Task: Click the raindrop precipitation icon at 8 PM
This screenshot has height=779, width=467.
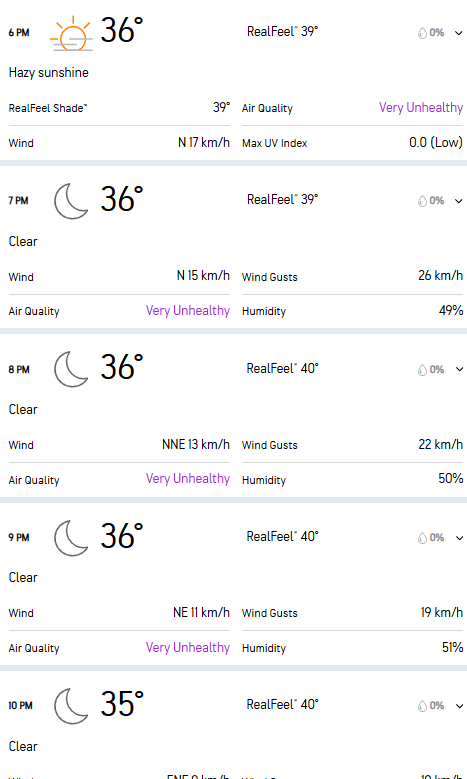Action: 422,370
